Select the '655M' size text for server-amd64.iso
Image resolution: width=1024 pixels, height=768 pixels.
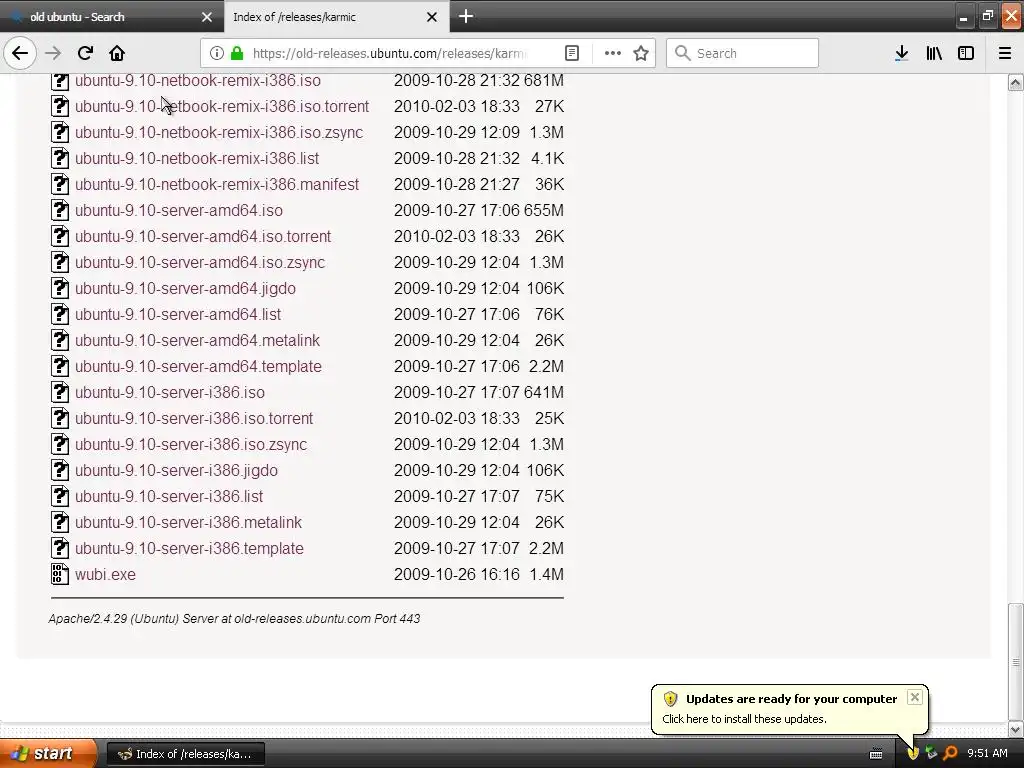(x=543, y=210)
